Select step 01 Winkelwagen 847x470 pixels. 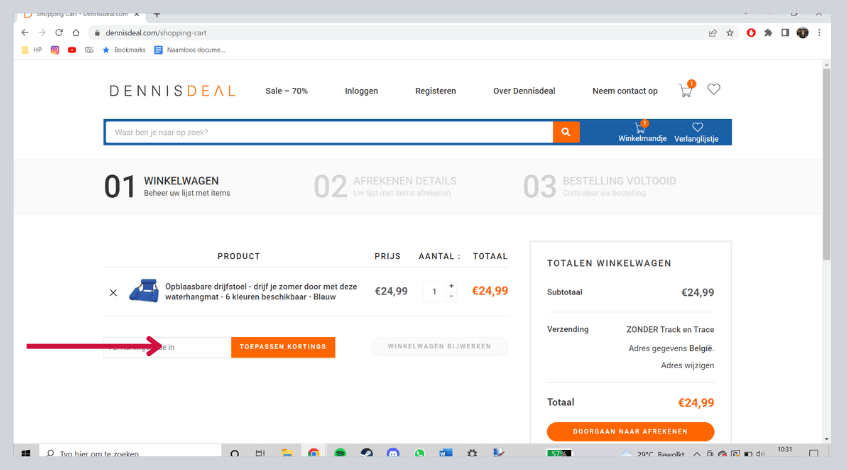point(167,186)
